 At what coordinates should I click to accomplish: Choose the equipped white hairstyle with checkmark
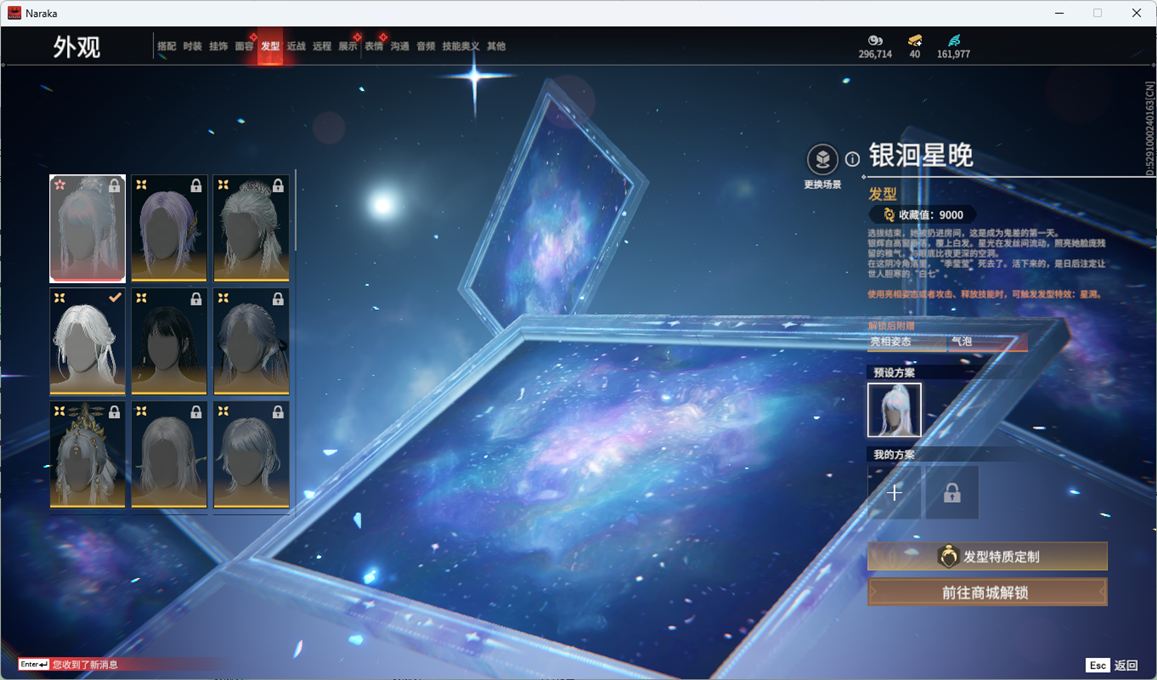(88, 341)
